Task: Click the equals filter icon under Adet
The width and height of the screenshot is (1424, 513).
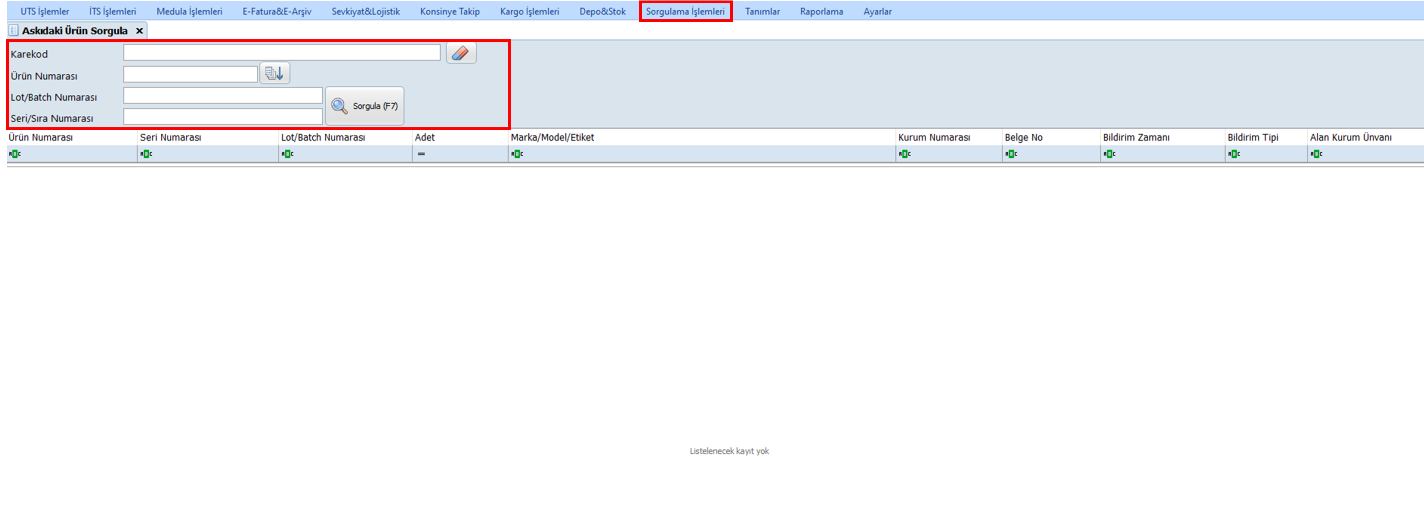Action: point(421,154)
